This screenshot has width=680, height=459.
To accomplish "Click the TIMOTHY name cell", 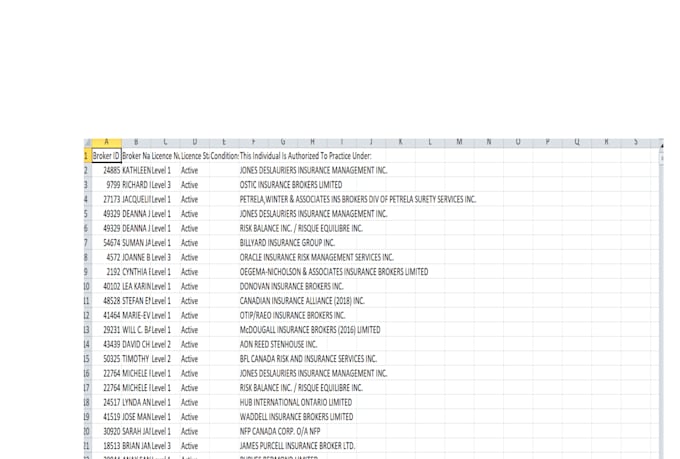I will point(136,359).
